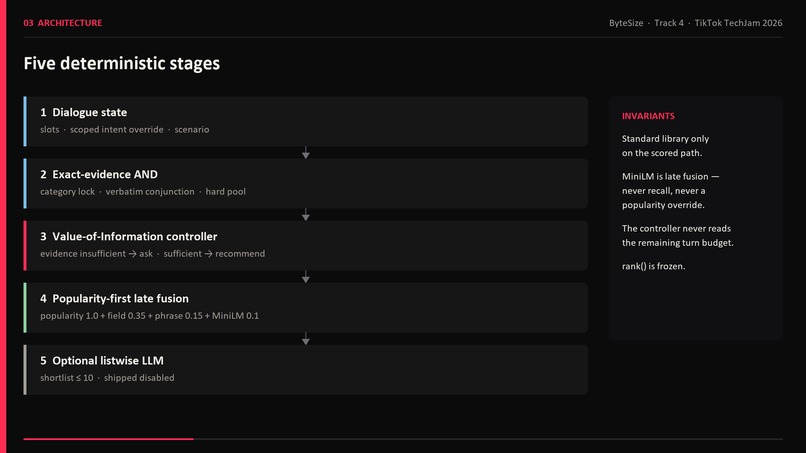This screenshot has width=806, height=453.
Task: Click the 'ByteSize · Track 4 · TikTok TechJam 2026' header text
Action: [695, 23]
